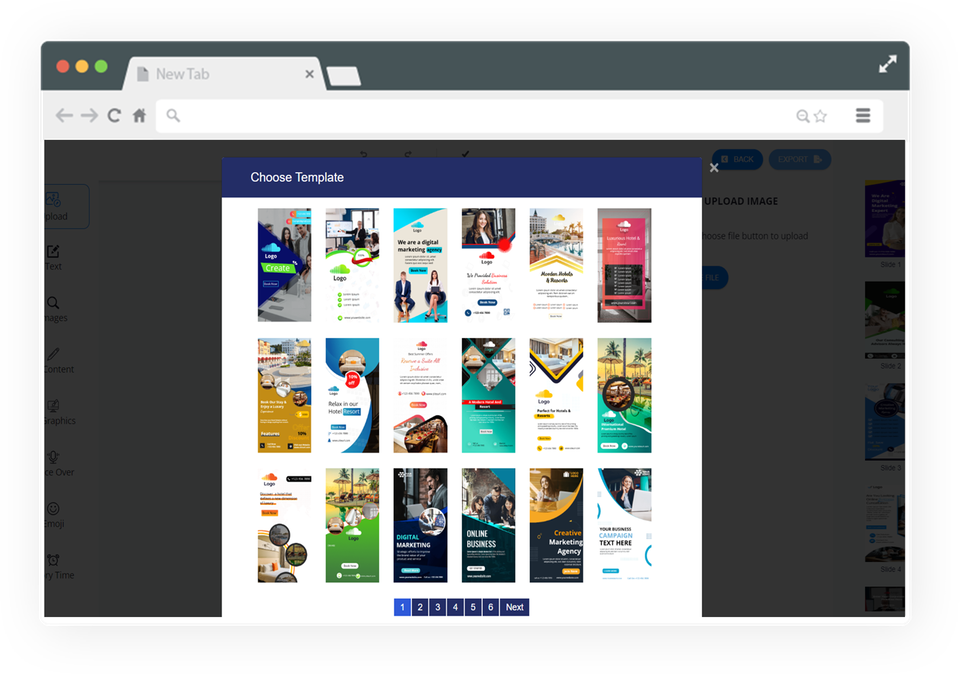Select the 'We are a digital marketing agency' template
The height and width of the screenshot is (674, 960).
[420, 265]
